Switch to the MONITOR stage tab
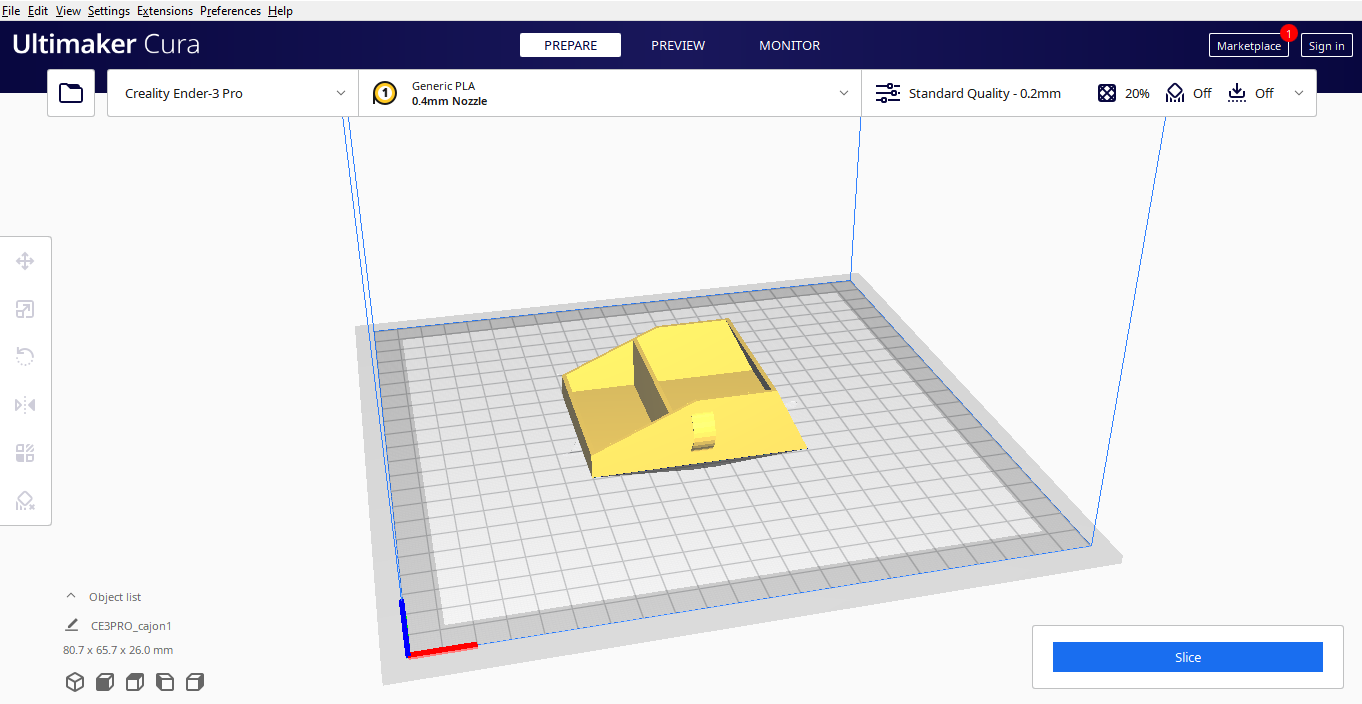This screenshot has height=704, width=1362. pyautogui.click(x=789, y=45)
